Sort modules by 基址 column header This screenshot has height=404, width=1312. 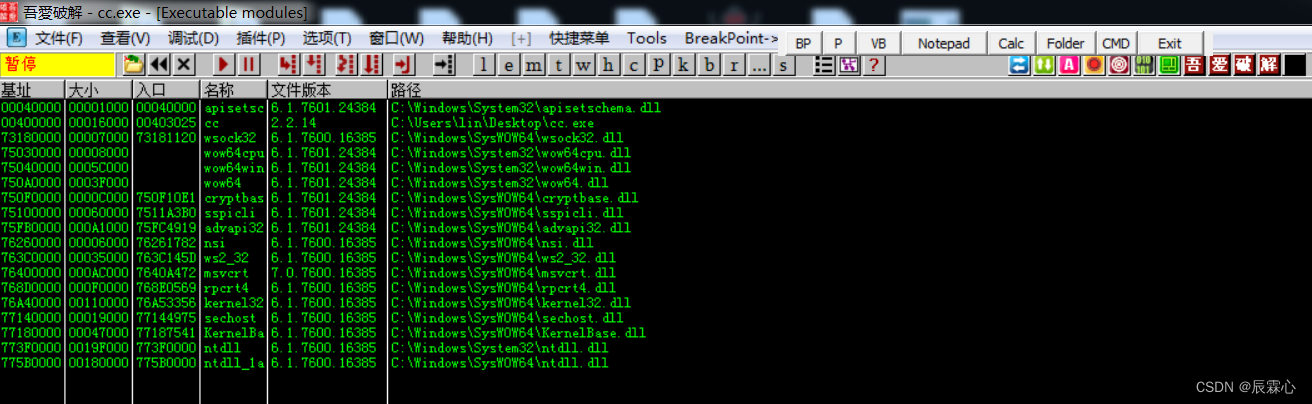32,89
